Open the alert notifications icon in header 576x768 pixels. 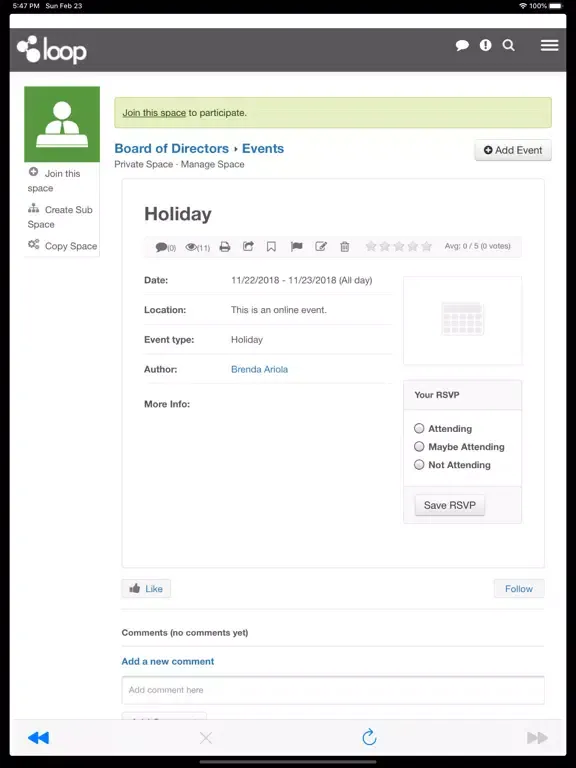coord(485,46)
